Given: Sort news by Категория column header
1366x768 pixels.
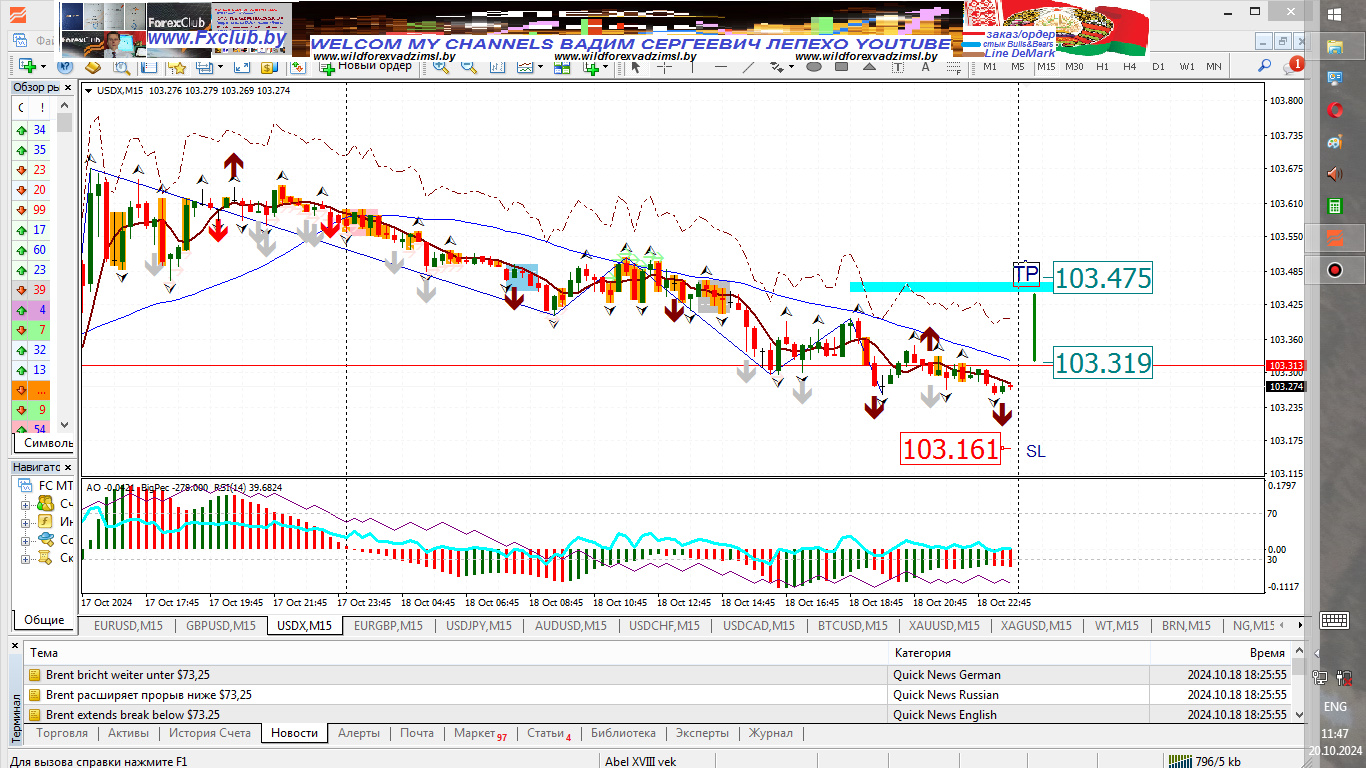Looking at the screenshot, I should 1019,652.
